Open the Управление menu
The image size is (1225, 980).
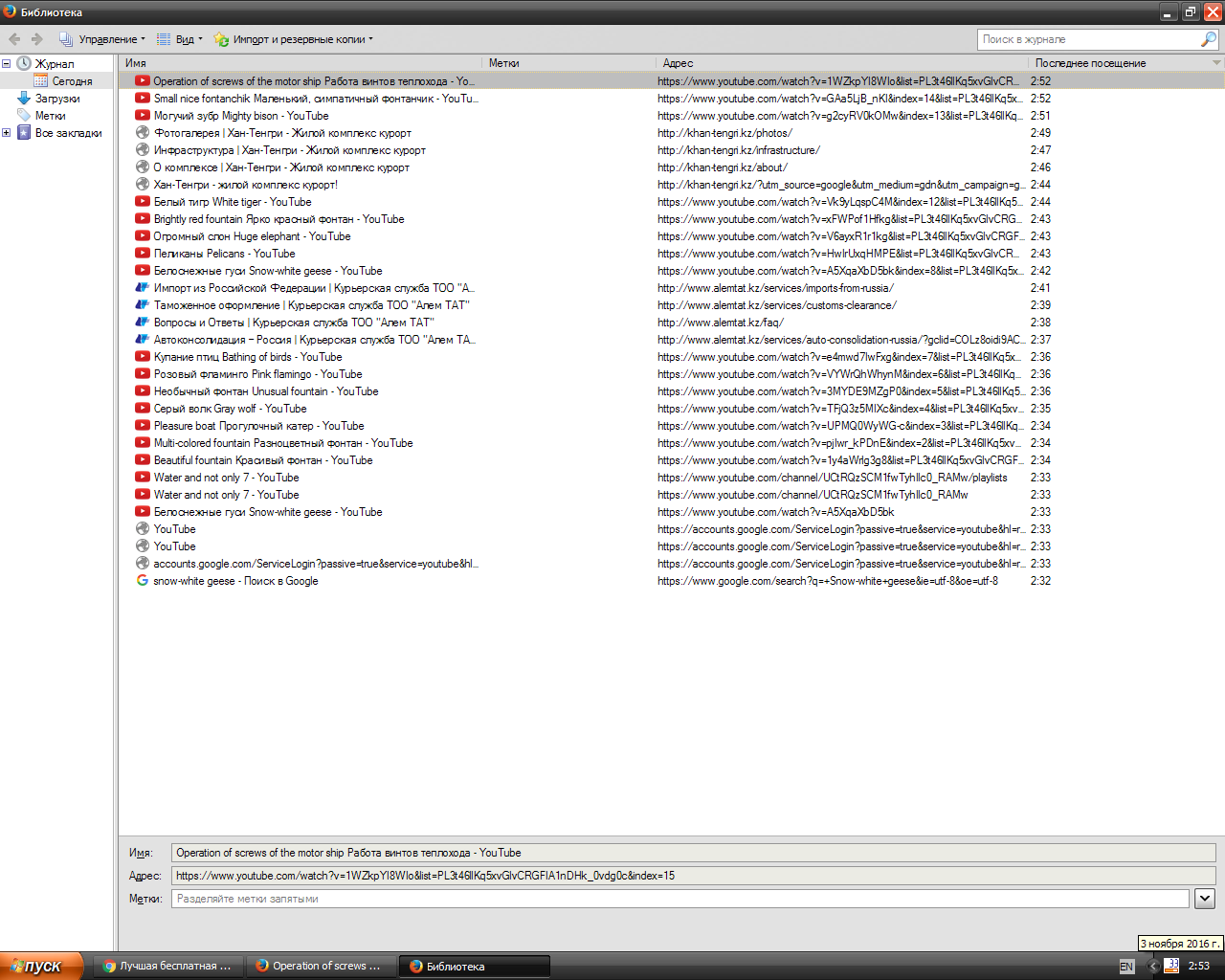(101, 39)
